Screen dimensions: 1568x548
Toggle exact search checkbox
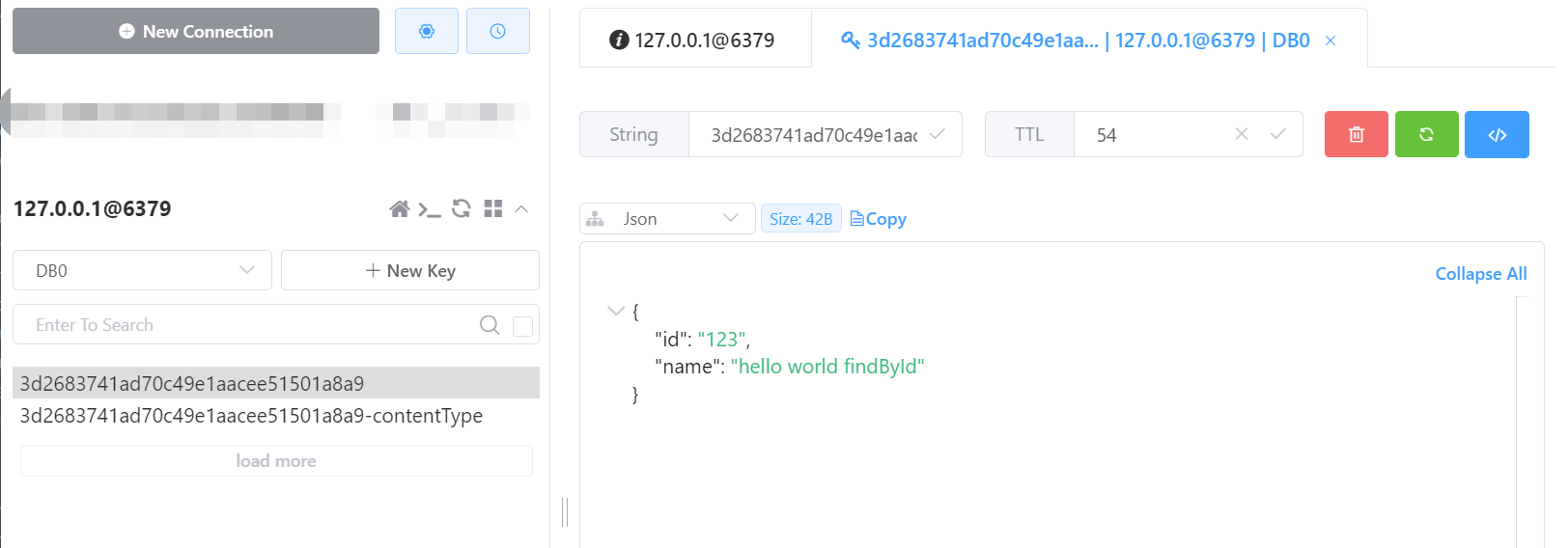(522, 326)
